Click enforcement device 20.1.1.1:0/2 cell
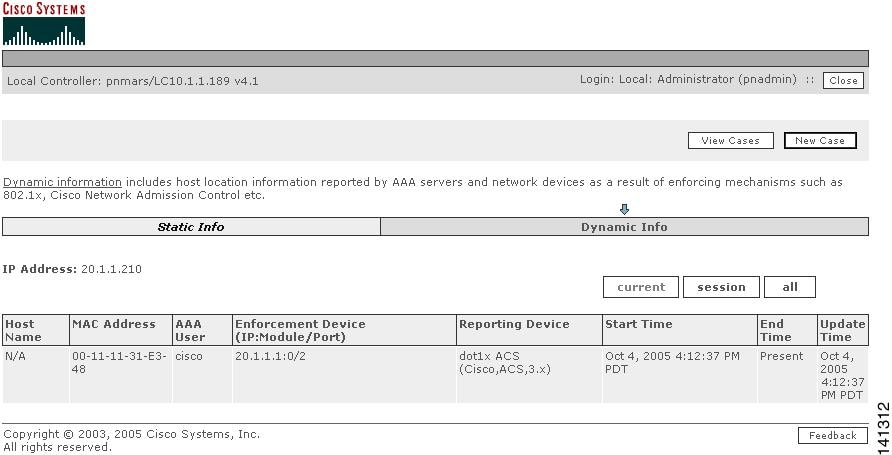The height and width of the screenshot is (455, 892). click(x=270, y=356)
